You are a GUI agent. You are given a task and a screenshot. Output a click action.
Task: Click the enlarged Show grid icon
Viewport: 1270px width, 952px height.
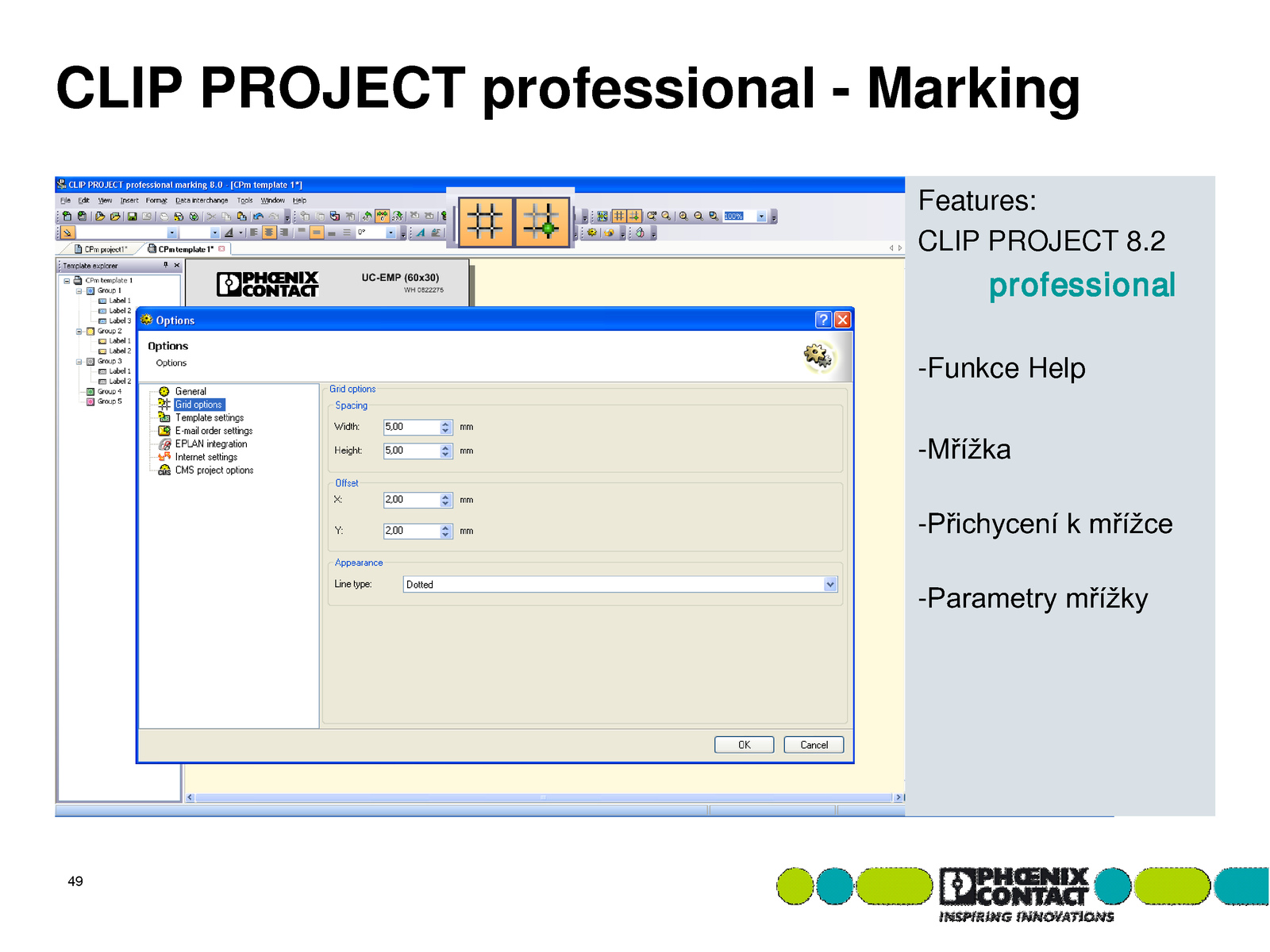pos(486,221)
